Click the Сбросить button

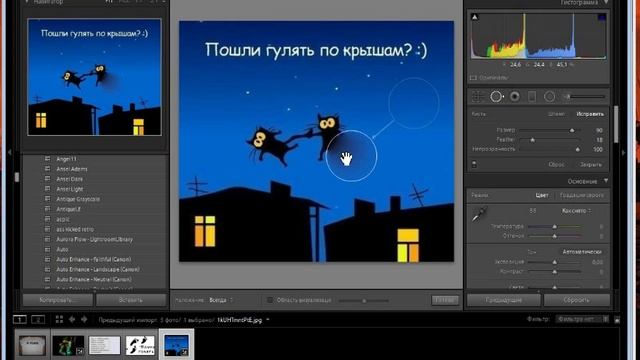(577, 300)
